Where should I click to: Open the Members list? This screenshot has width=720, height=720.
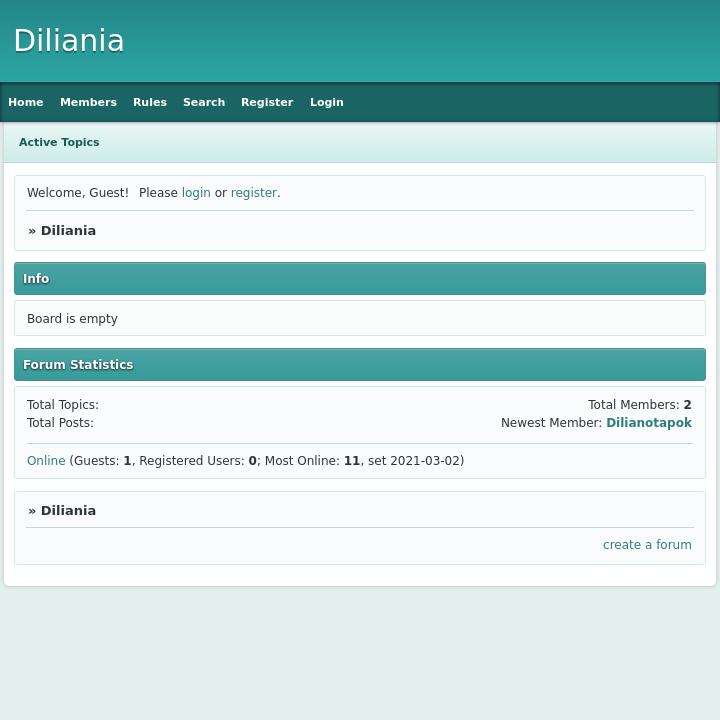(88, 102)
